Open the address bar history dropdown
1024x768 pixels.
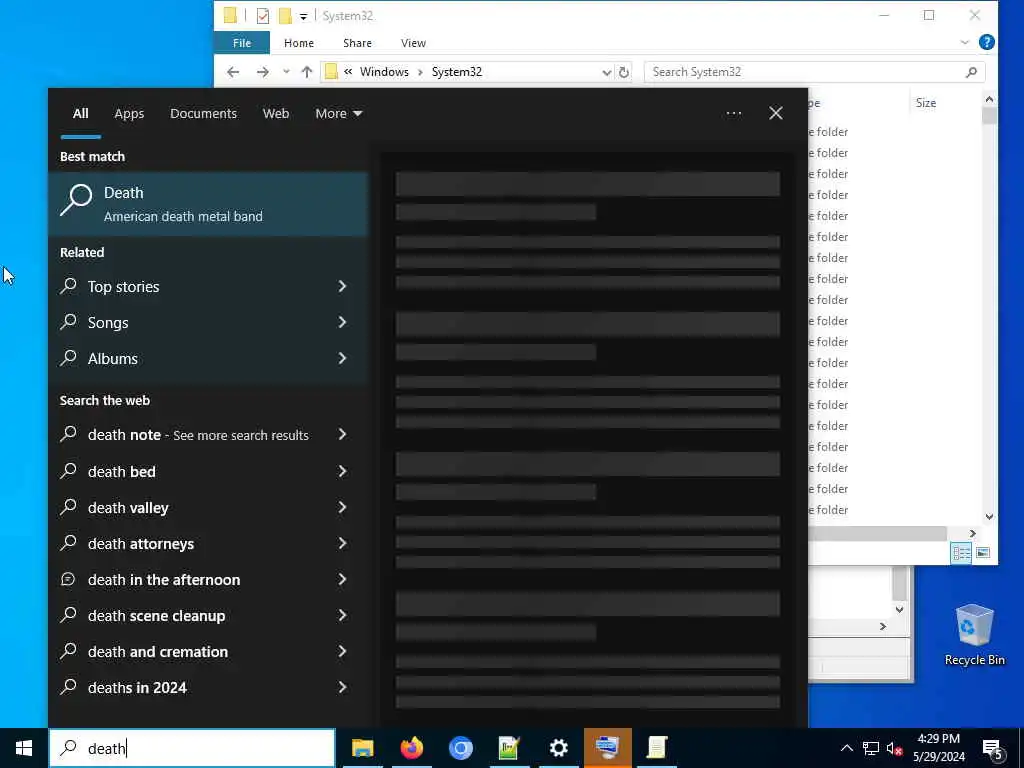[x=607, y=72]
